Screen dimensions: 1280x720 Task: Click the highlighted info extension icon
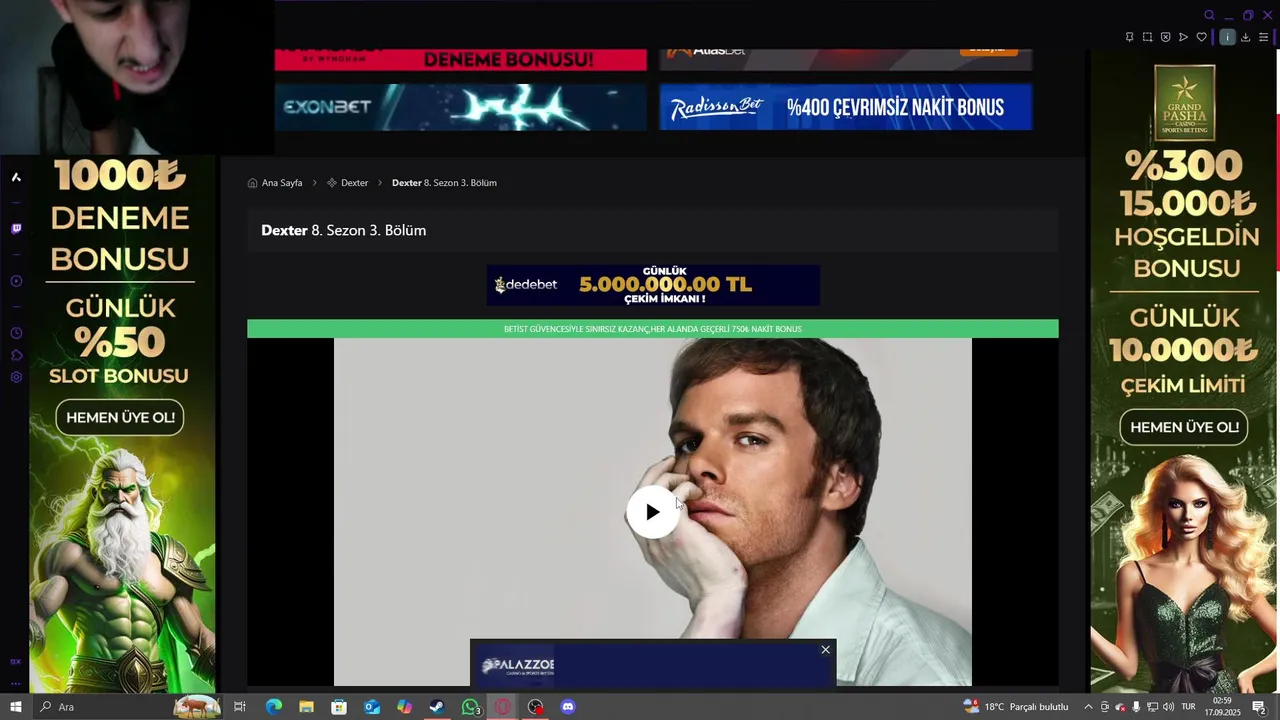1227,37
